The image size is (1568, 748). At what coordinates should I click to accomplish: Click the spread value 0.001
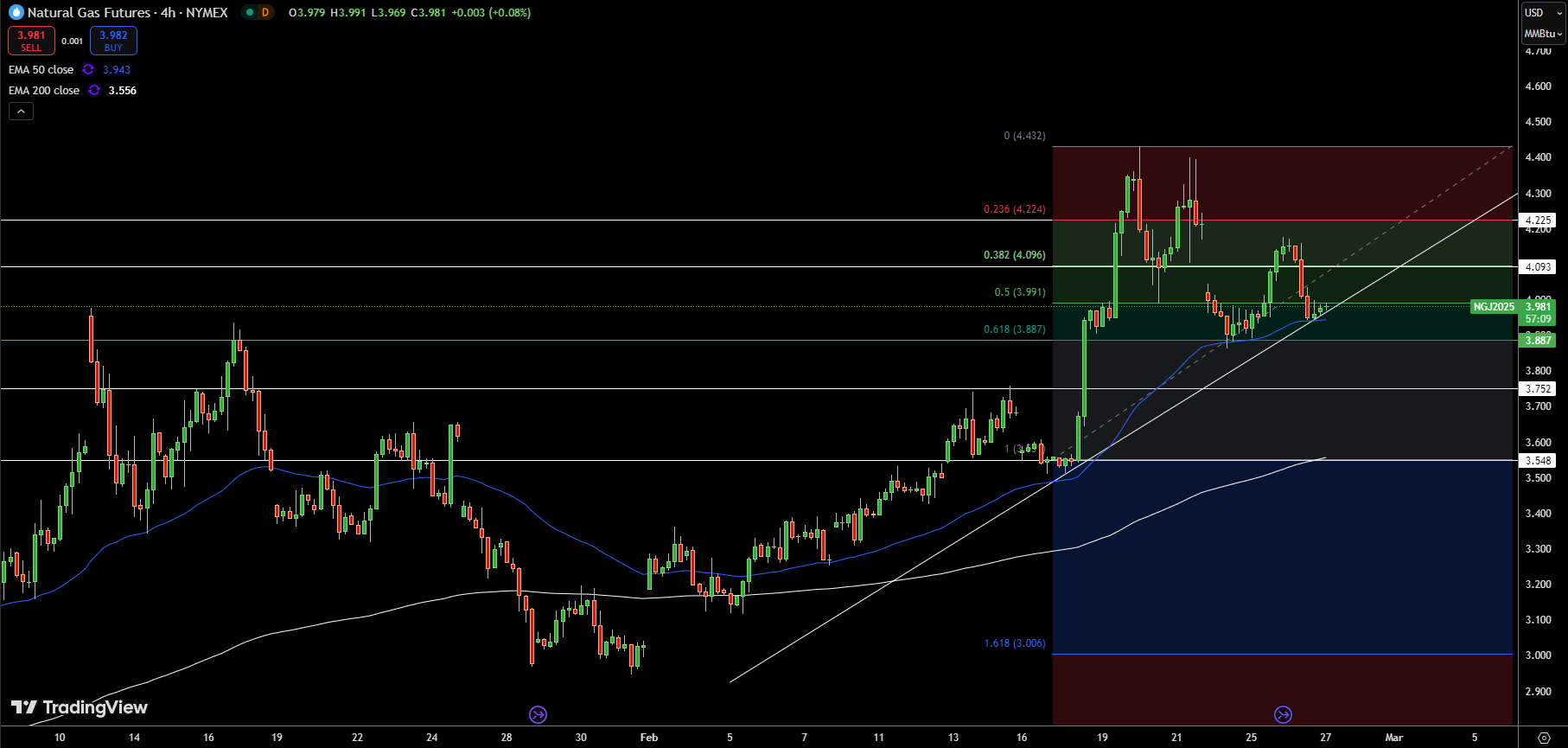pos(73,41)
